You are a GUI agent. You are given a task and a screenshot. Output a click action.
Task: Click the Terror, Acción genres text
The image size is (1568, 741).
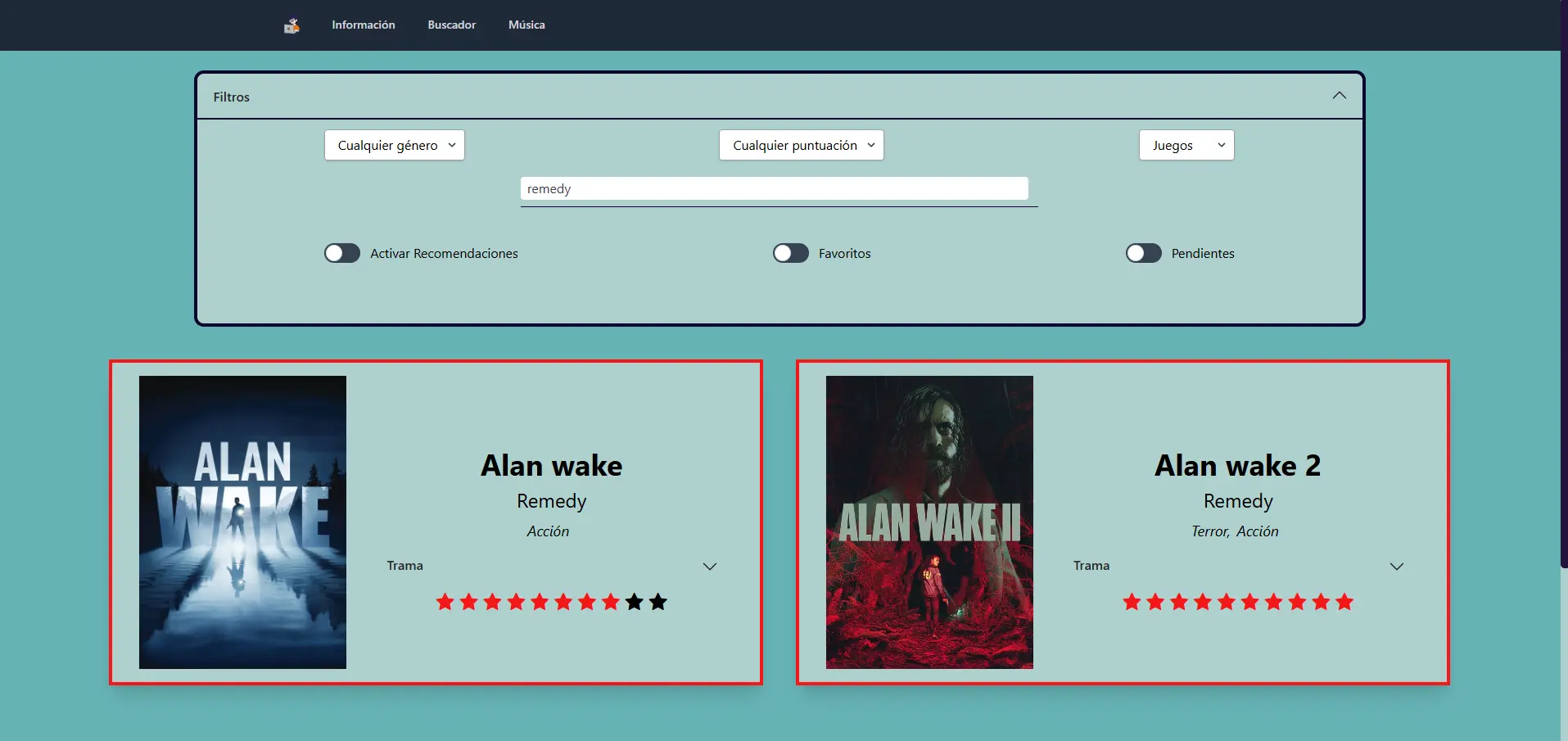[1235, 531]
